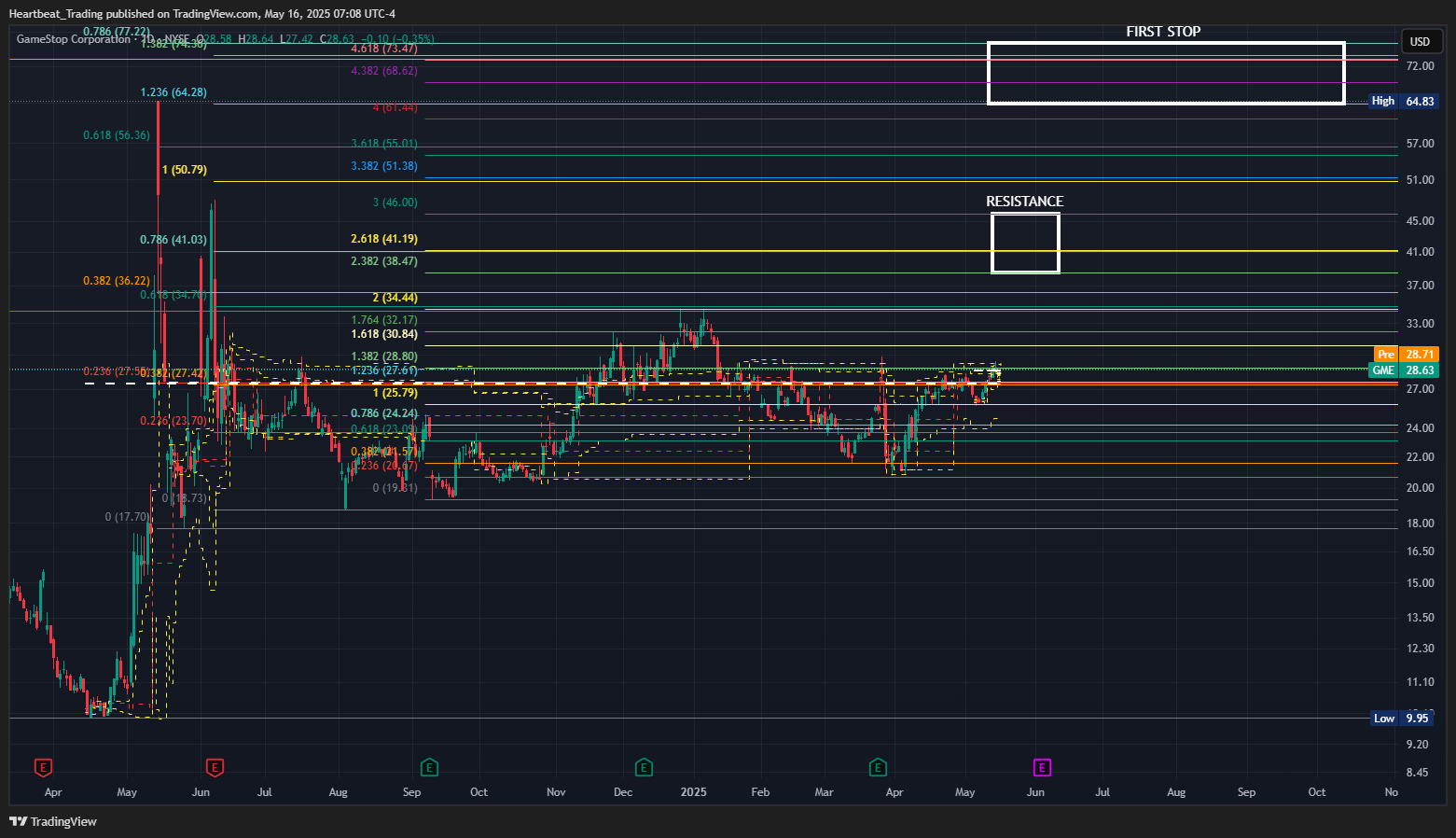Click the Dec label on time axis
Viewport: 1456px width, 838px height.
pos(623,792)
